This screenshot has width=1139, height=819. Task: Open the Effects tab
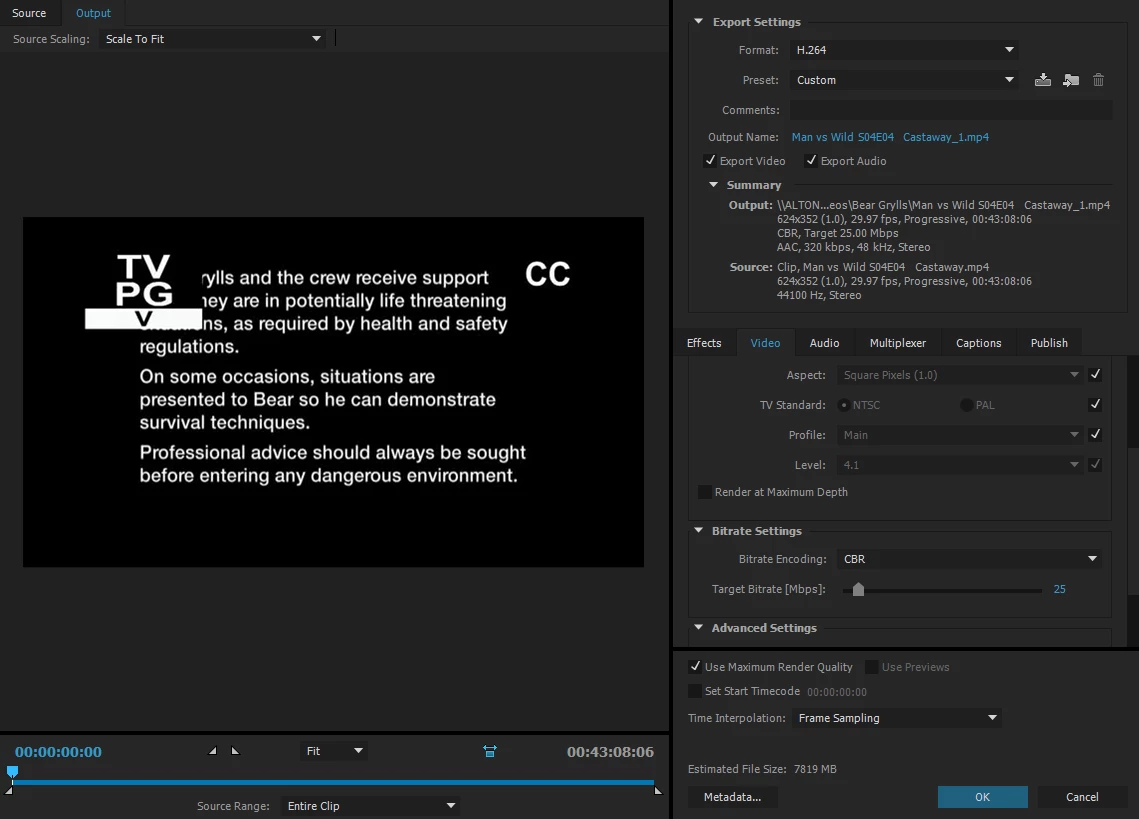[704, 343]
